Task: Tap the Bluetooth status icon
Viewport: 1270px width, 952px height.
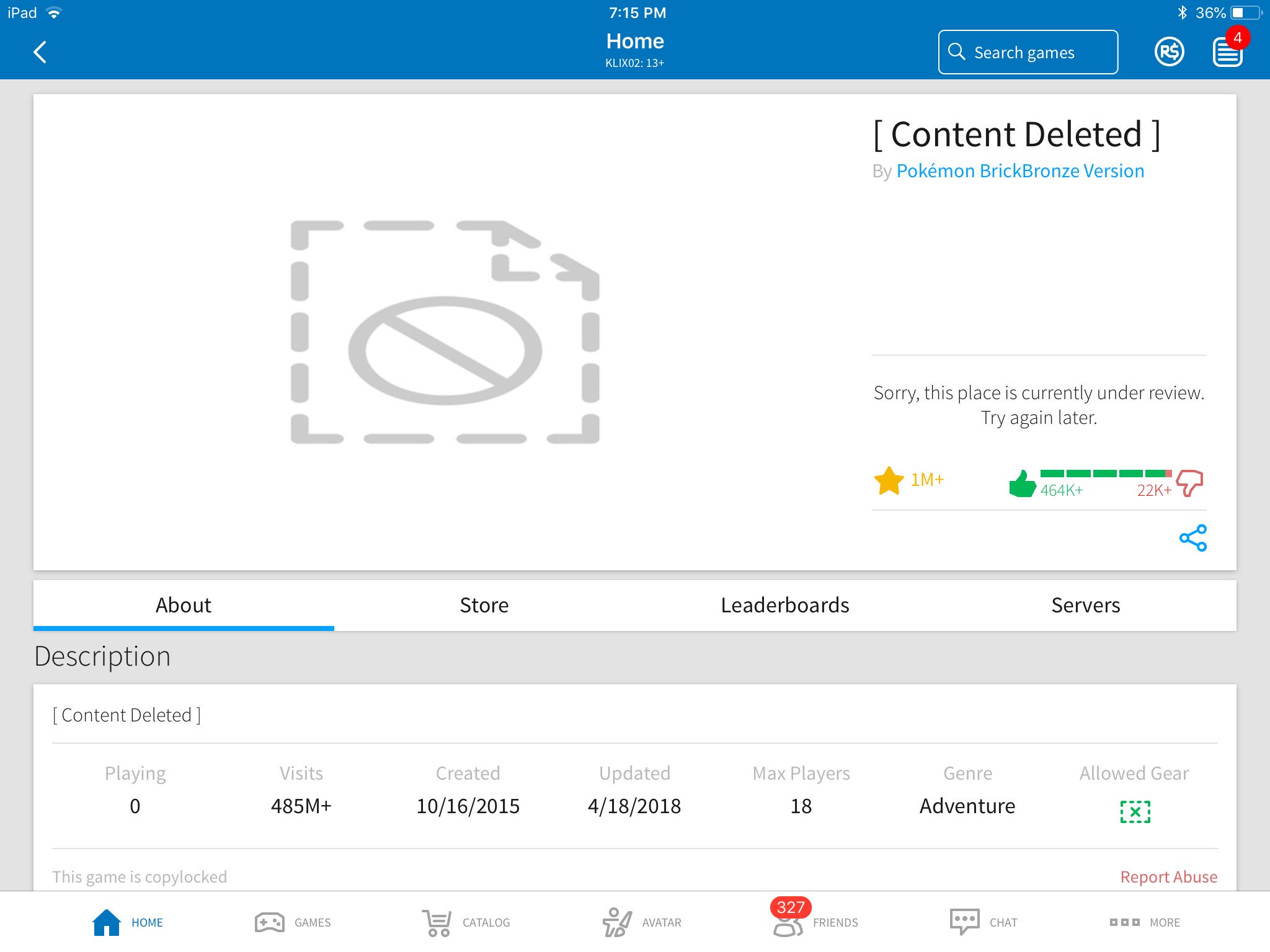Action: [1182, 12]
